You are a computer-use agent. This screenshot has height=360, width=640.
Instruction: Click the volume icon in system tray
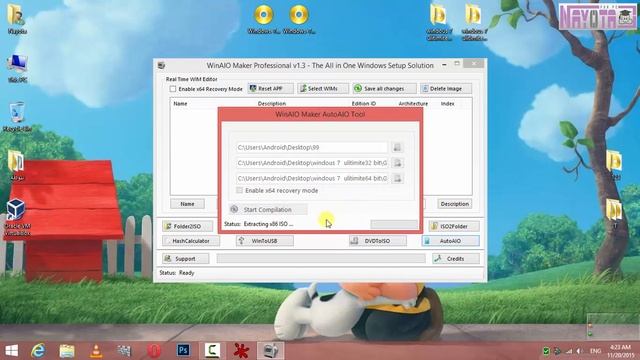pos(579,351)
